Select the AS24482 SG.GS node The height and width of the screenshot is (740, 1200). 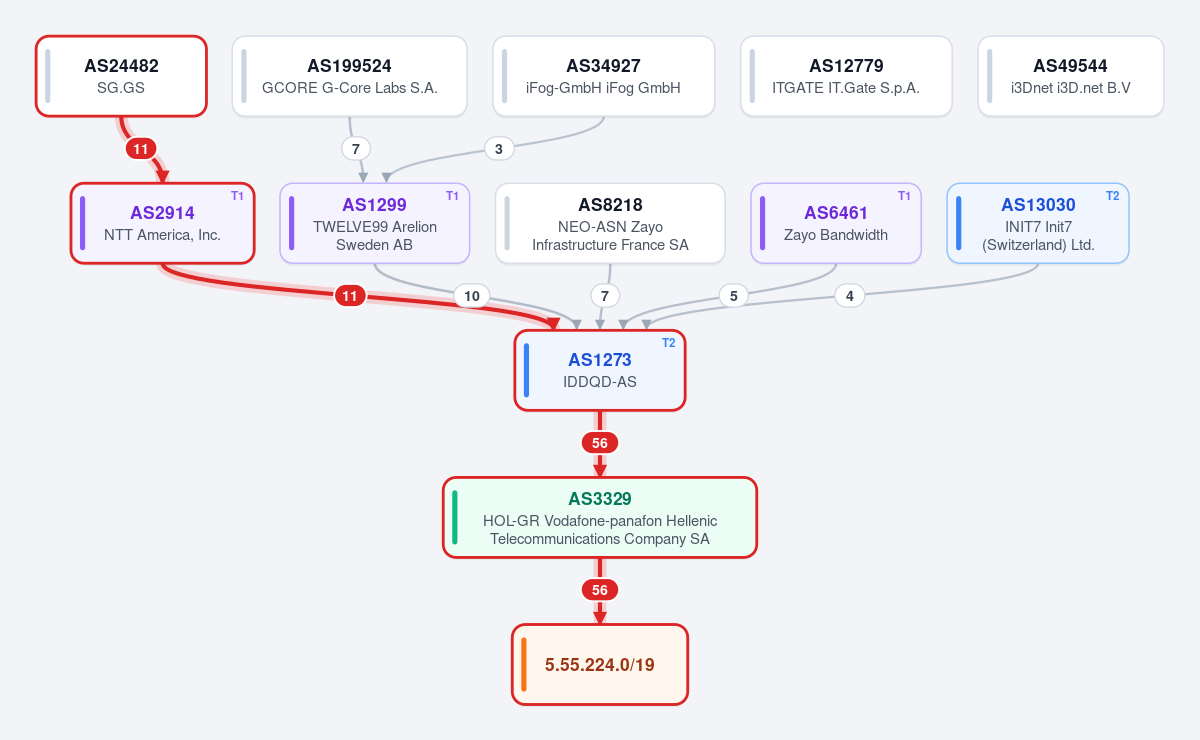point(121,76)
